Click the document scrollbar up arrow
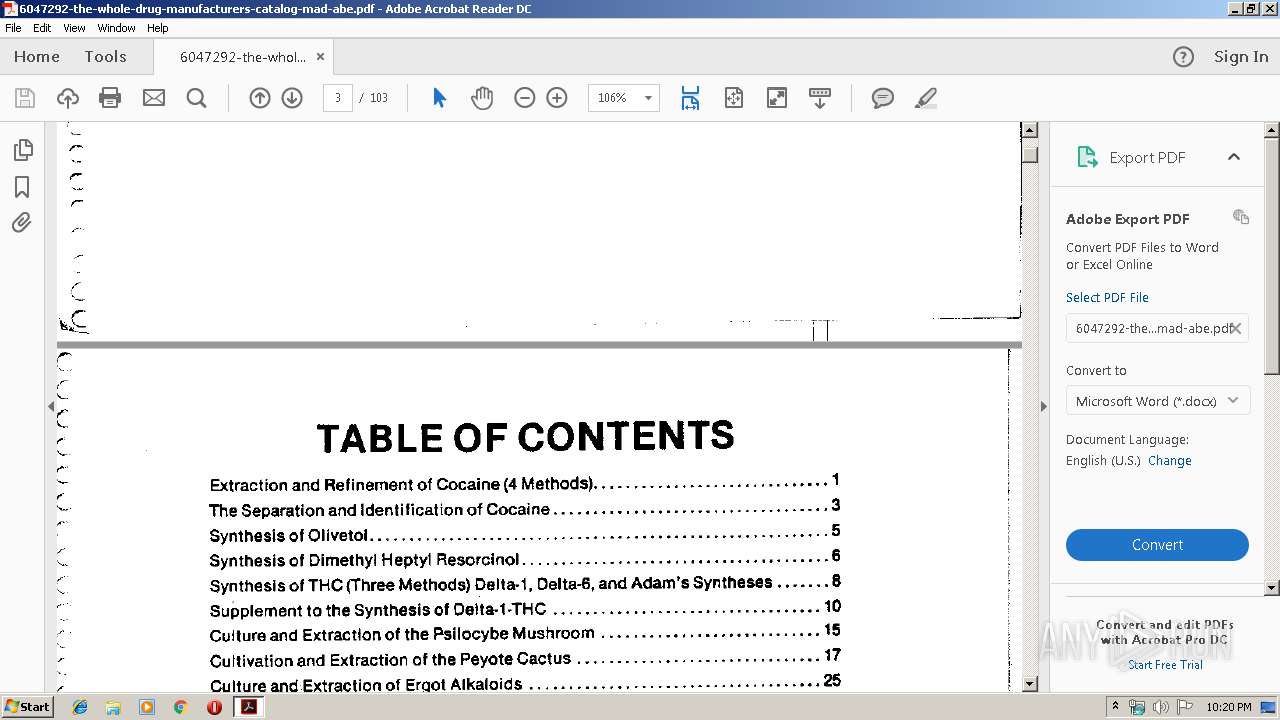This screenshot has width=1280, height=720. [1030, 130]
